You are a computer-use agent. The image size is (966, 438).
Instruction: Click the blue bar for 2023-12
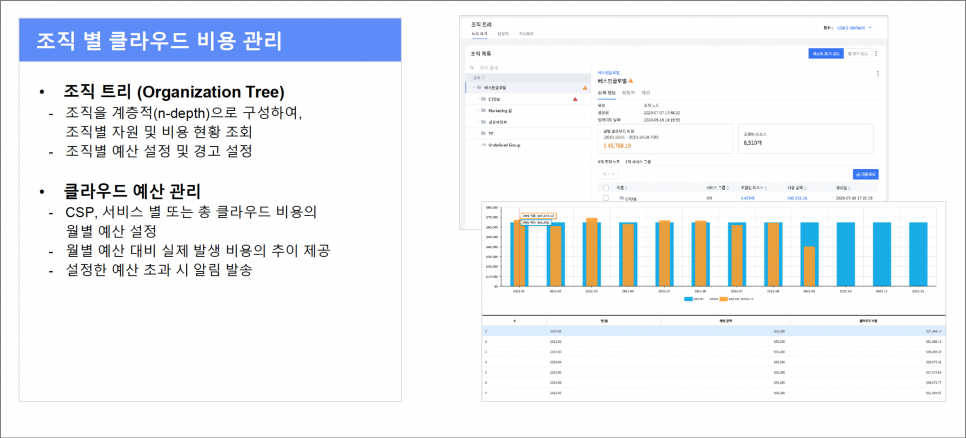[918, 254]
